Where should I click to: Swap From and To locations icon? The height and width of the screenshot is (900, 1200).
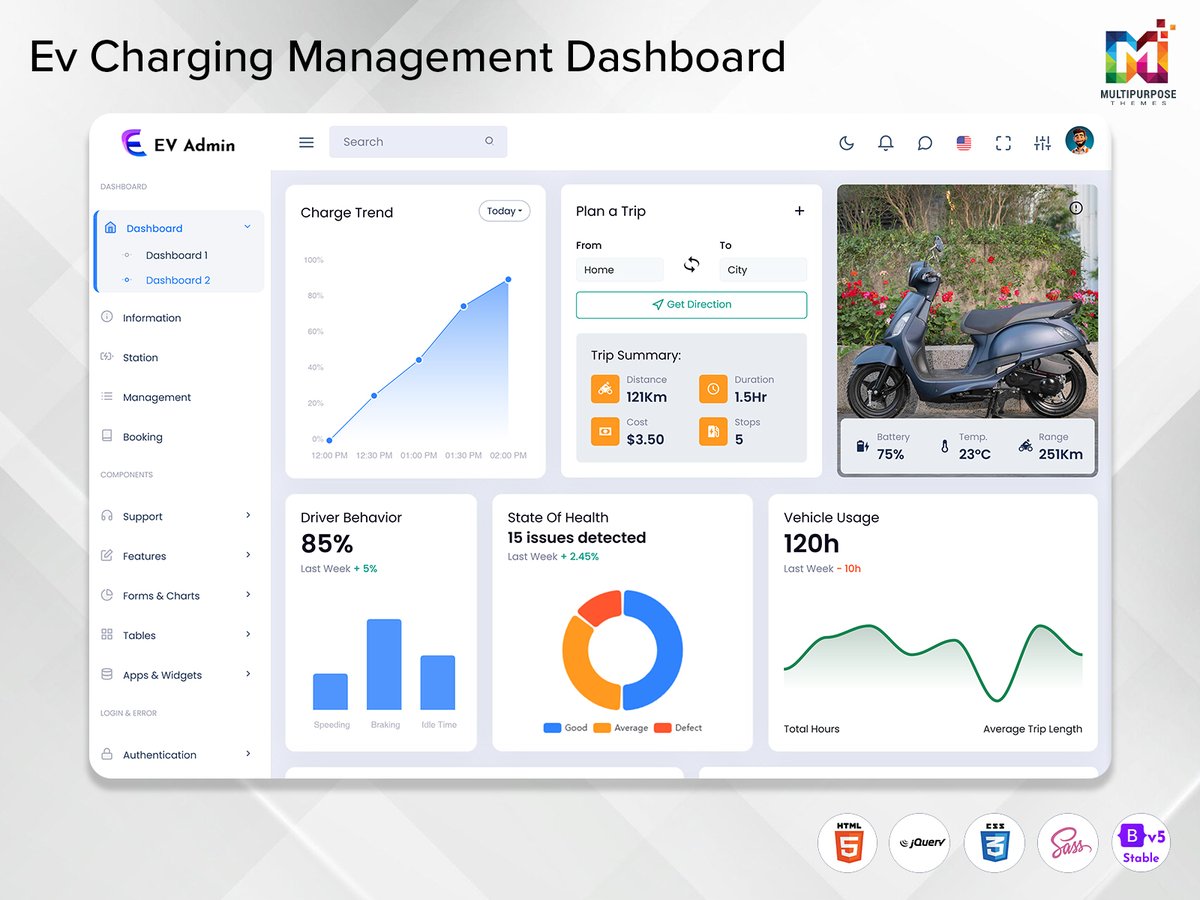tap(691, 264)
